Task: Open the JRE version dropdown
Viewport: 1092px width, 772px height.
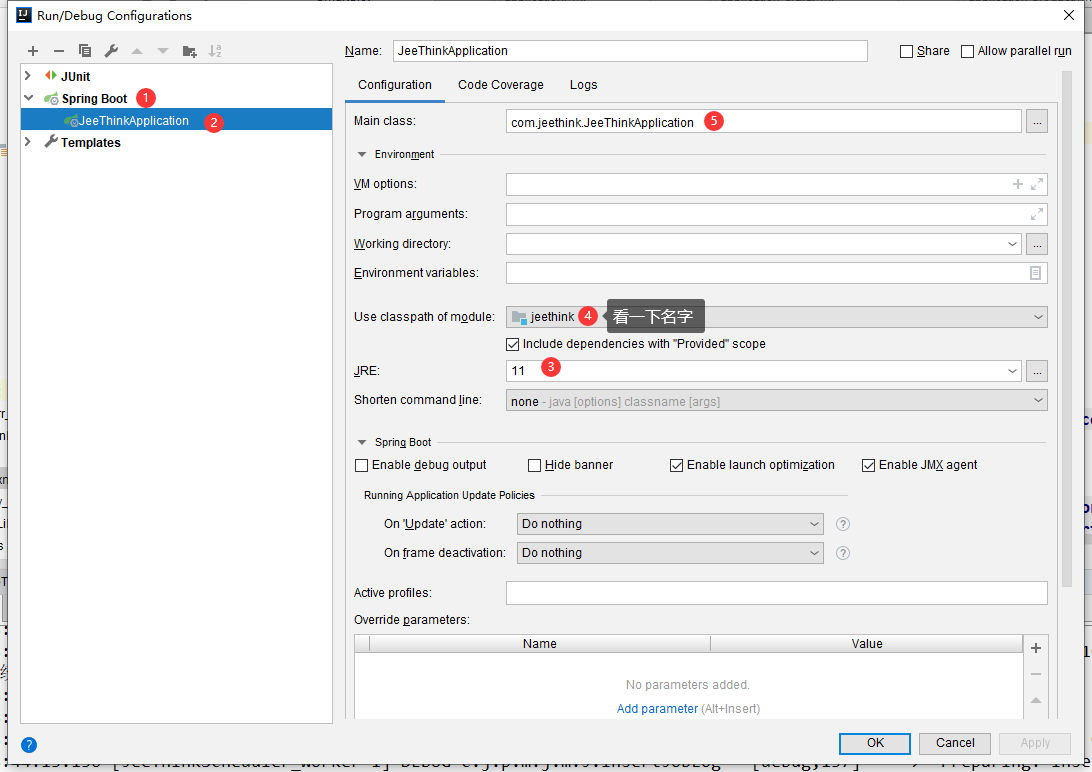Action: [x=1012, y=371]
